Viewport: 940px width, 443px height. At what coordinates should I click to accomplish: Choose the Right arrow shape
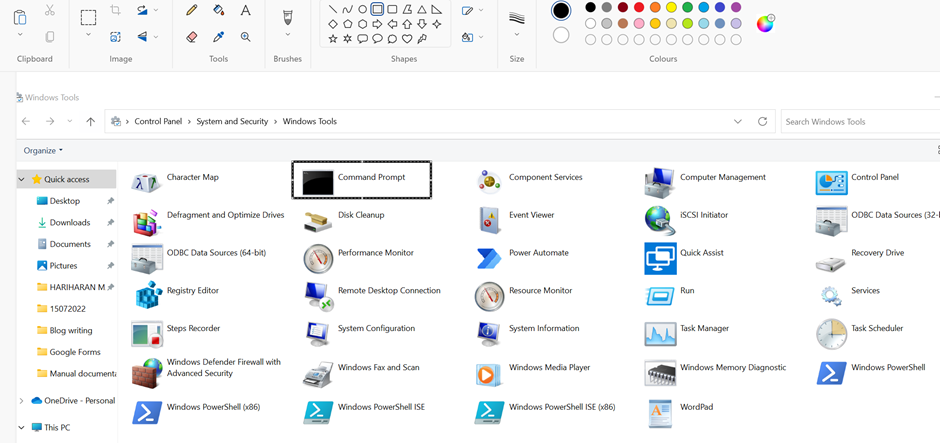(377, 24)
